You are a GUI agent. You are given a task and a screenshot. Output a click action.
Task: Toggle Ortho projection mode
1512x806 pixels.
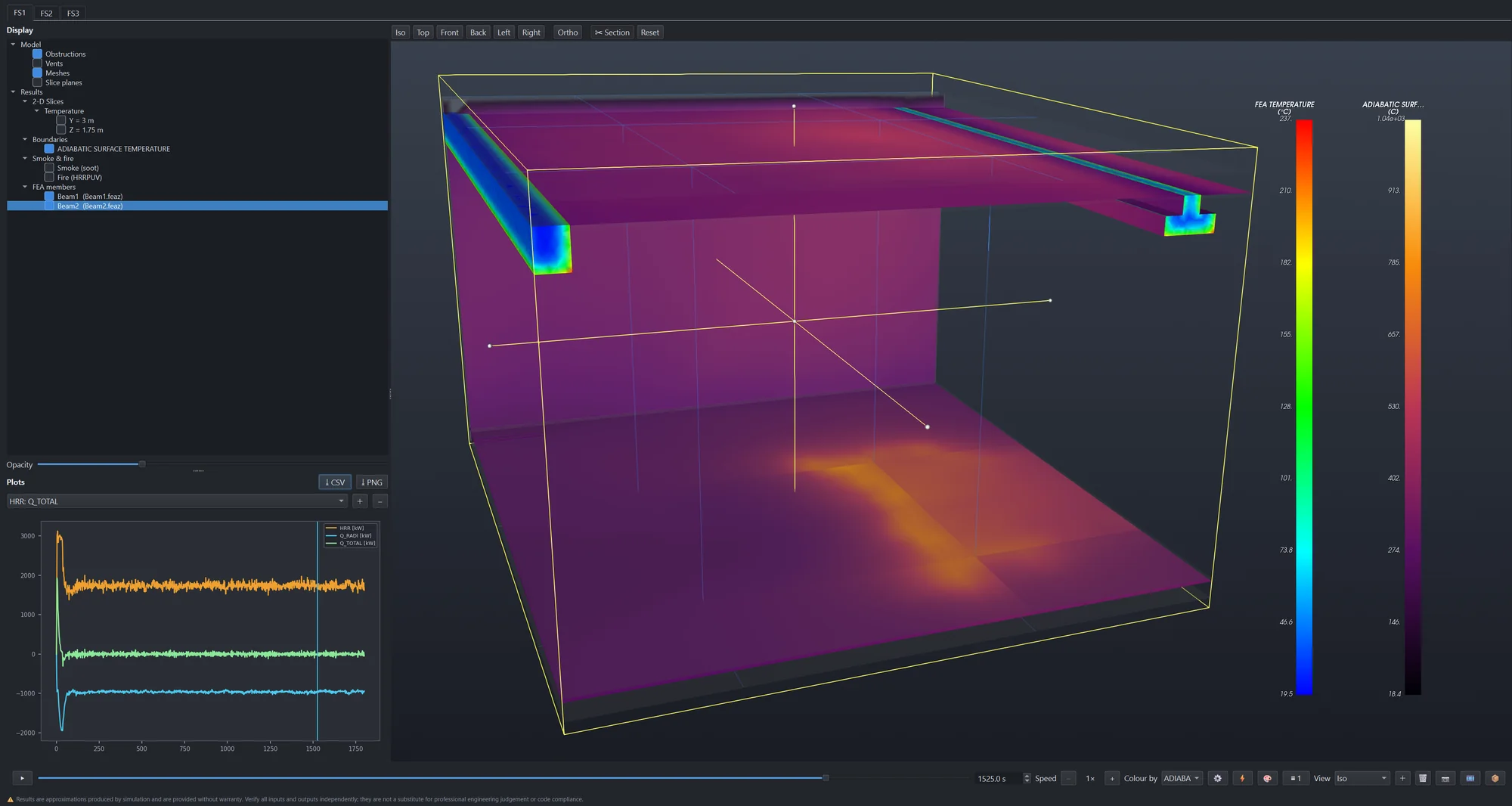tap(568, 33)
